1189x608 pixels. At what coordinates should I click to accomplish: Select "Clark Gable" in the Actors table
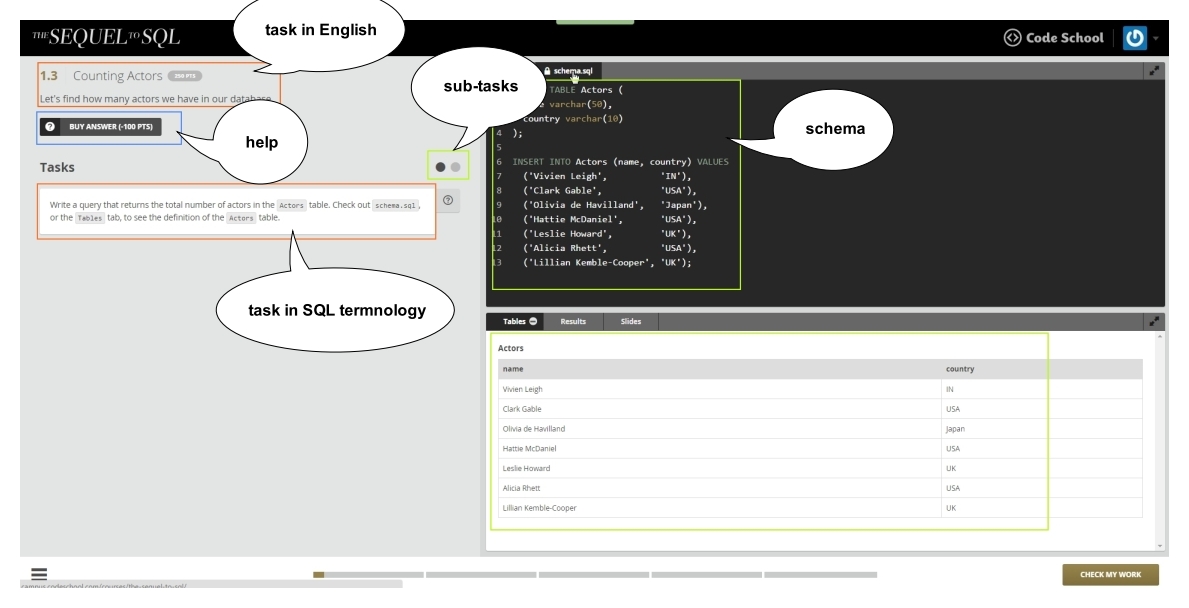[x=522, y=409]
